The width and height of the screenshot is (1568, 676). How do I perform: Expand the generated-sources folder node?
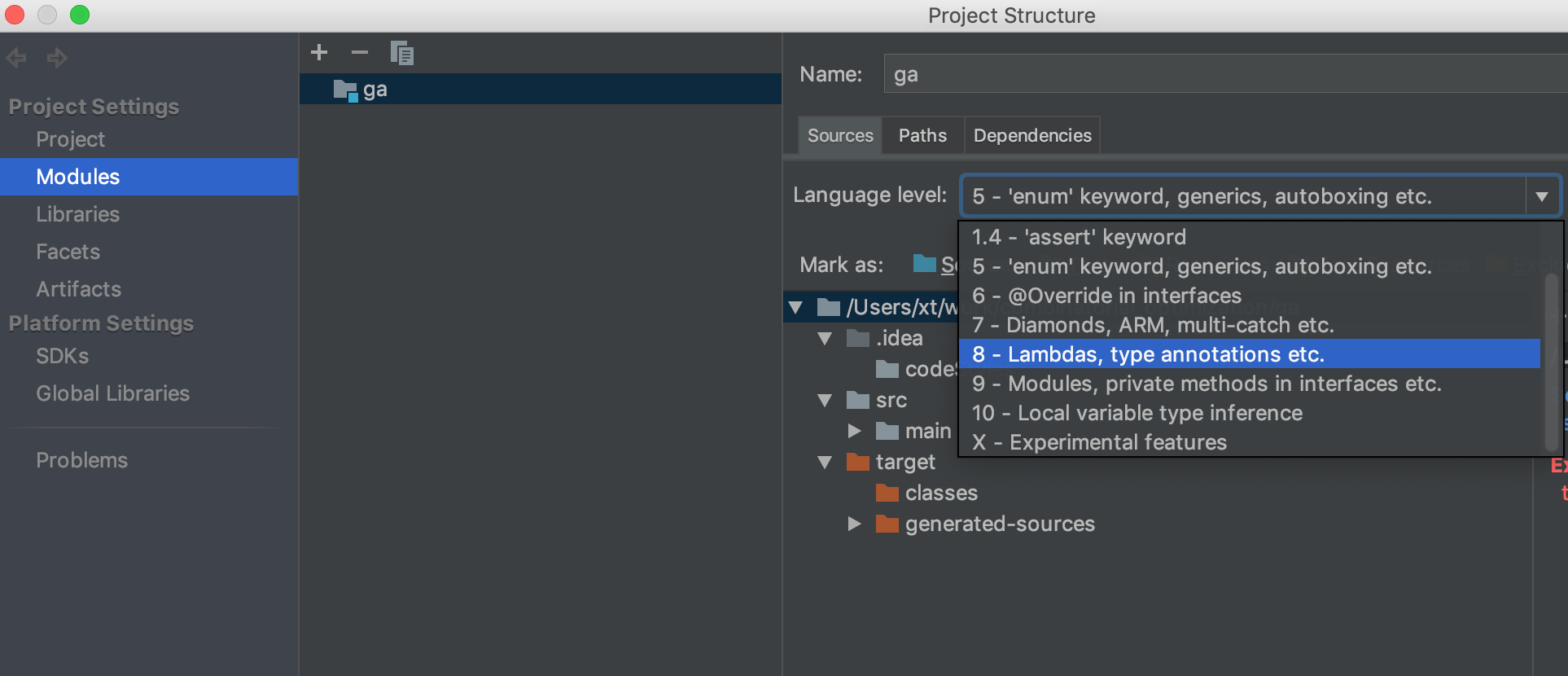point(854,524)
